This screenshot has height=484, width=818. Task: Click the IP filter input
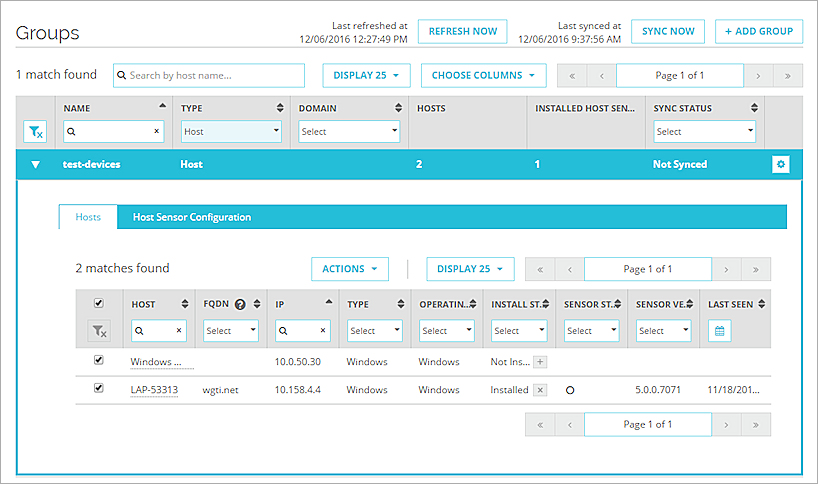[303, 331]
